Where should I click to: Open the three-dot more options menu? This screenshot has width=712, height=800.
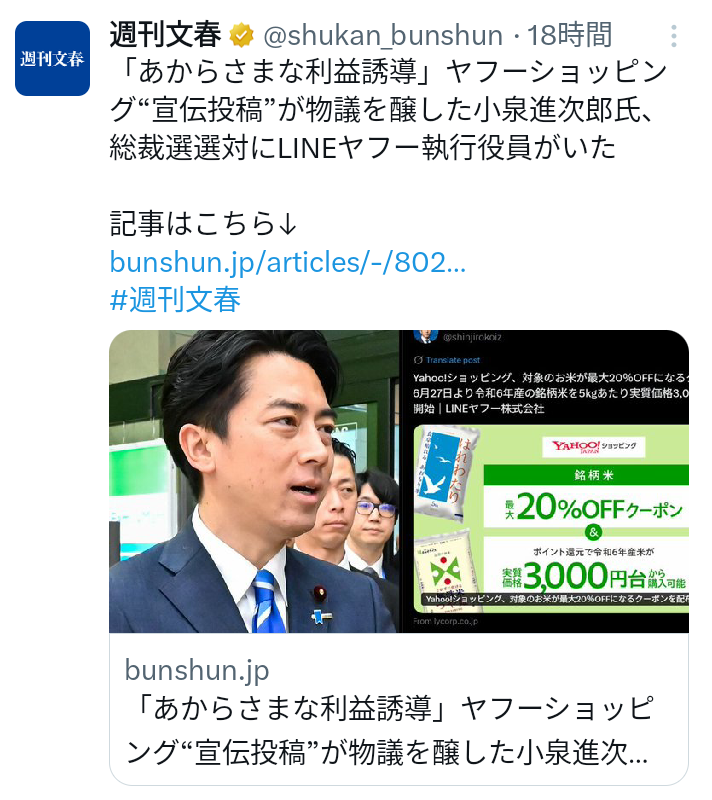674,36
